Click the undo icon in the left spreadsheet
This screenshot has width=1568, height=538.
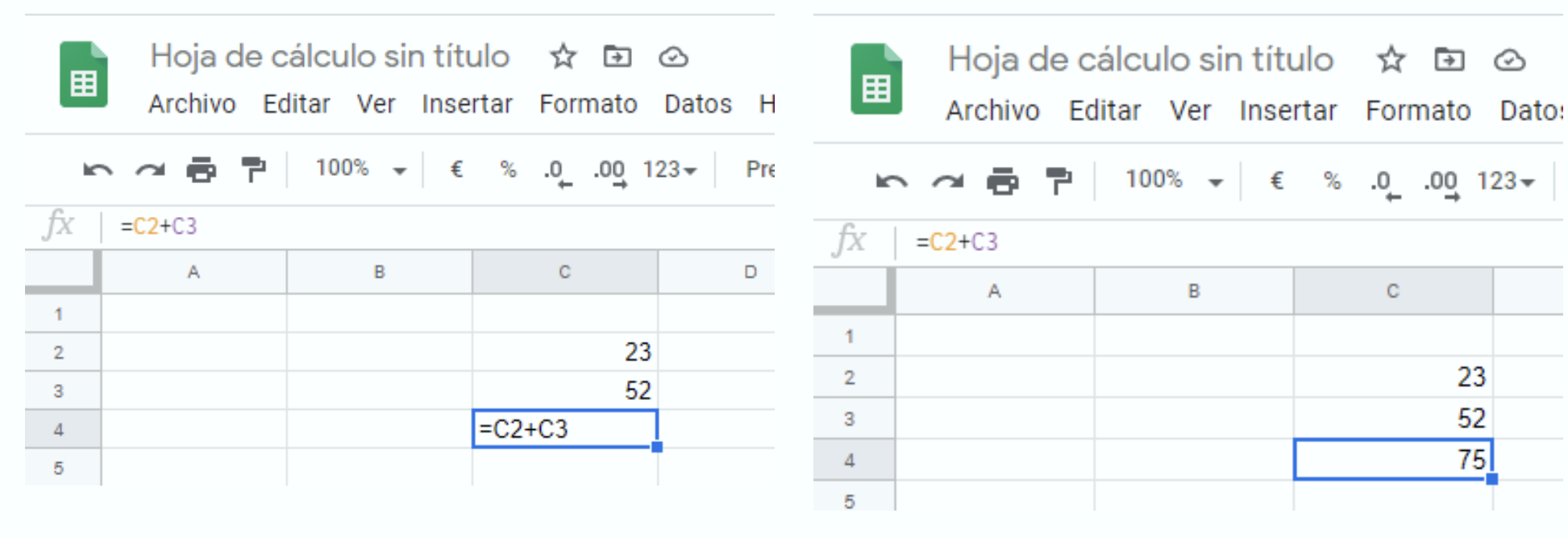98,170
